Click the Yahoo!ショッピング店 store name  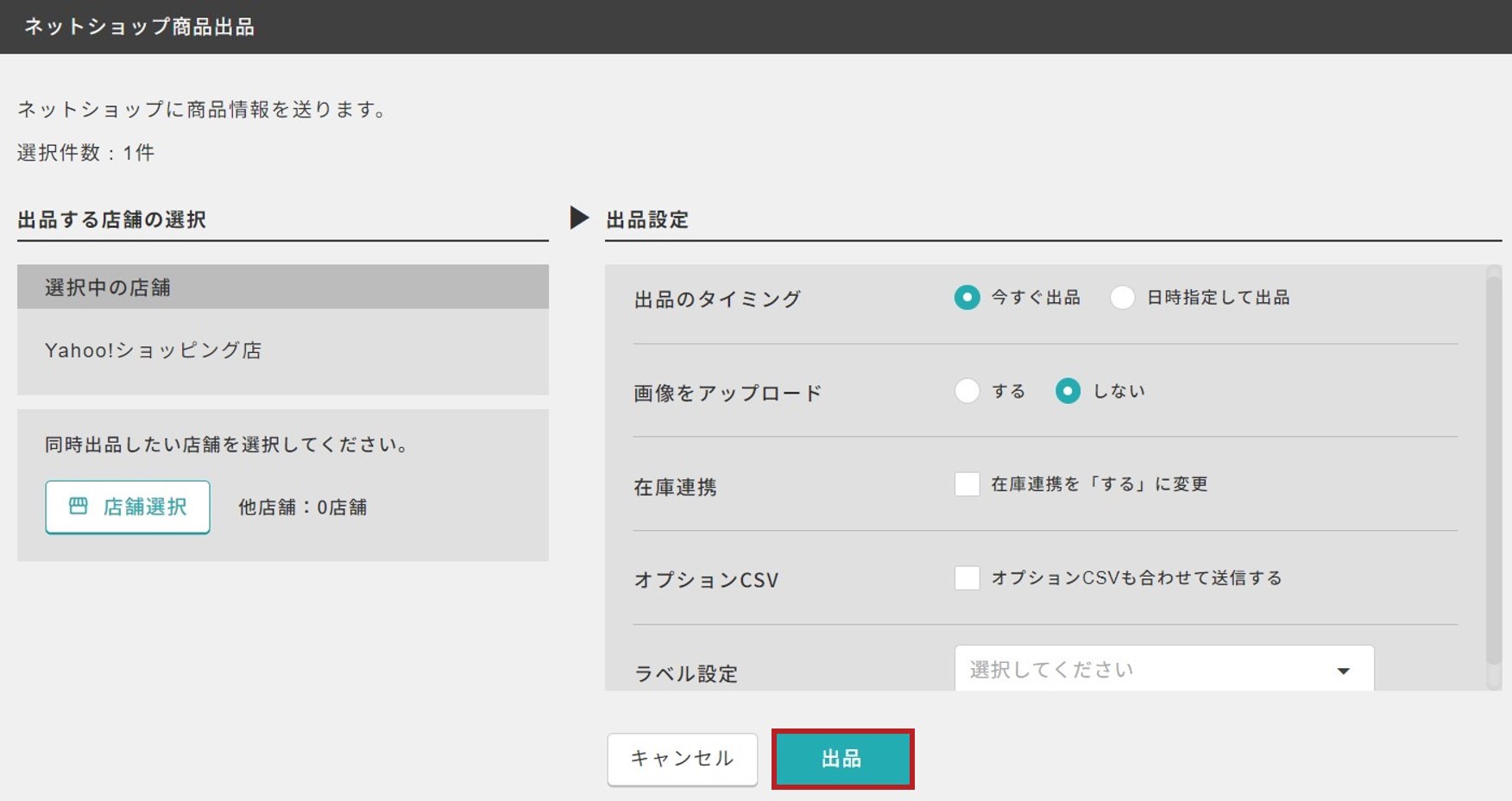(154, 350)
